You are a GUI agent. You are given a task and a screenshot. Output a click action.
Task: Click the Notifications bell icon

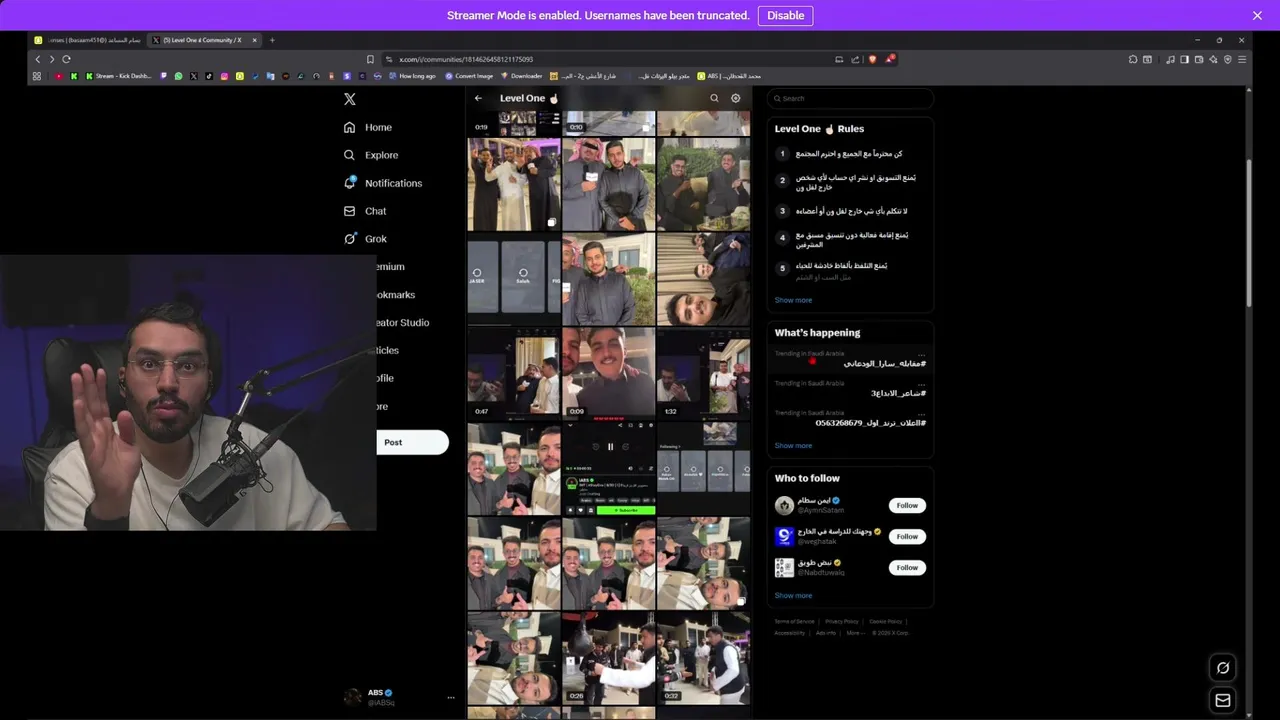pyautogui.click(x=349, y=183)
